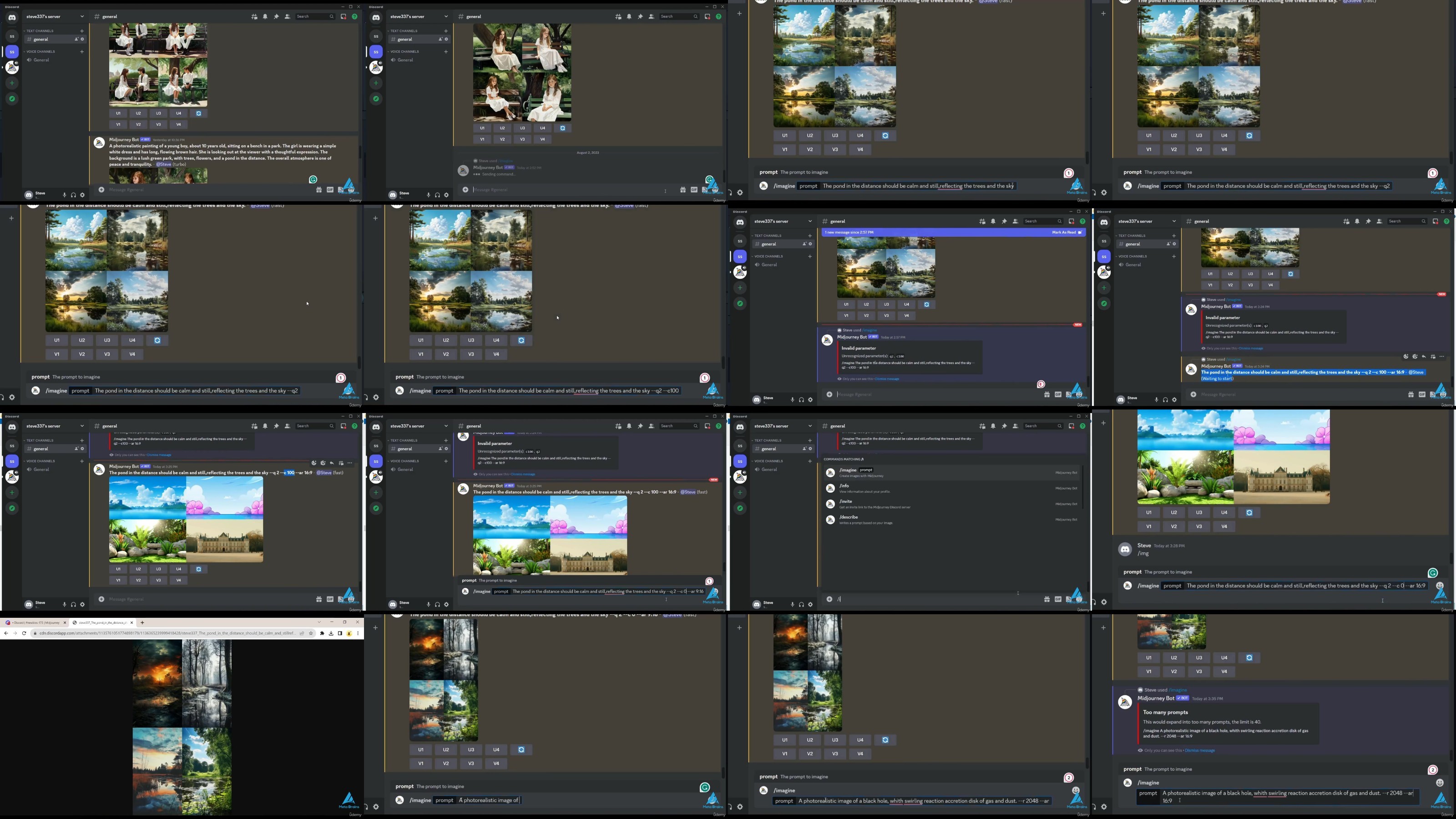Click U3 button in 'Waiting to start' window
The height and width of the screenshot is (819, 1456).
tap(1250, 273)
